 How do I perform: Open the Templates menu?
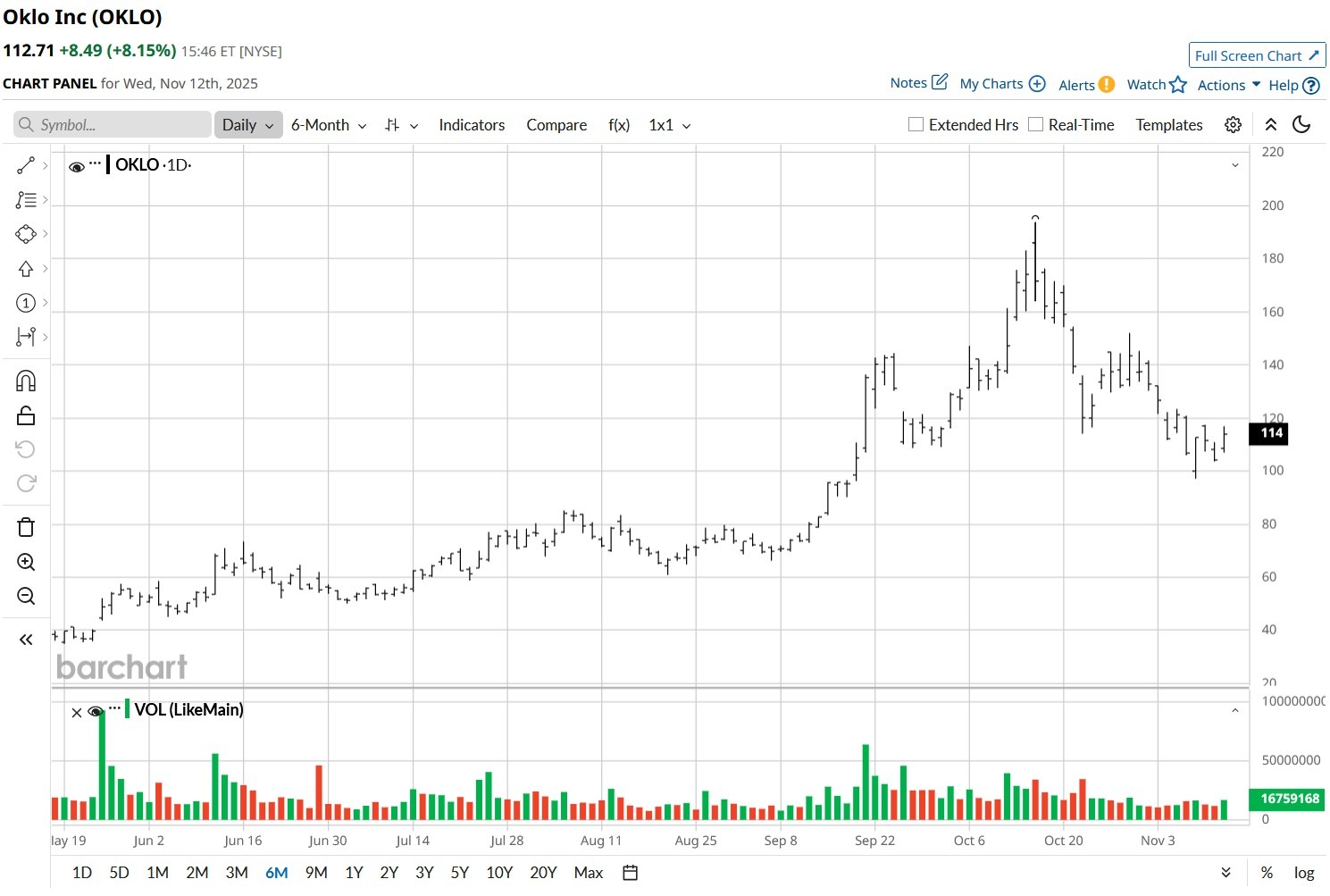click(x=1169, y=125)
